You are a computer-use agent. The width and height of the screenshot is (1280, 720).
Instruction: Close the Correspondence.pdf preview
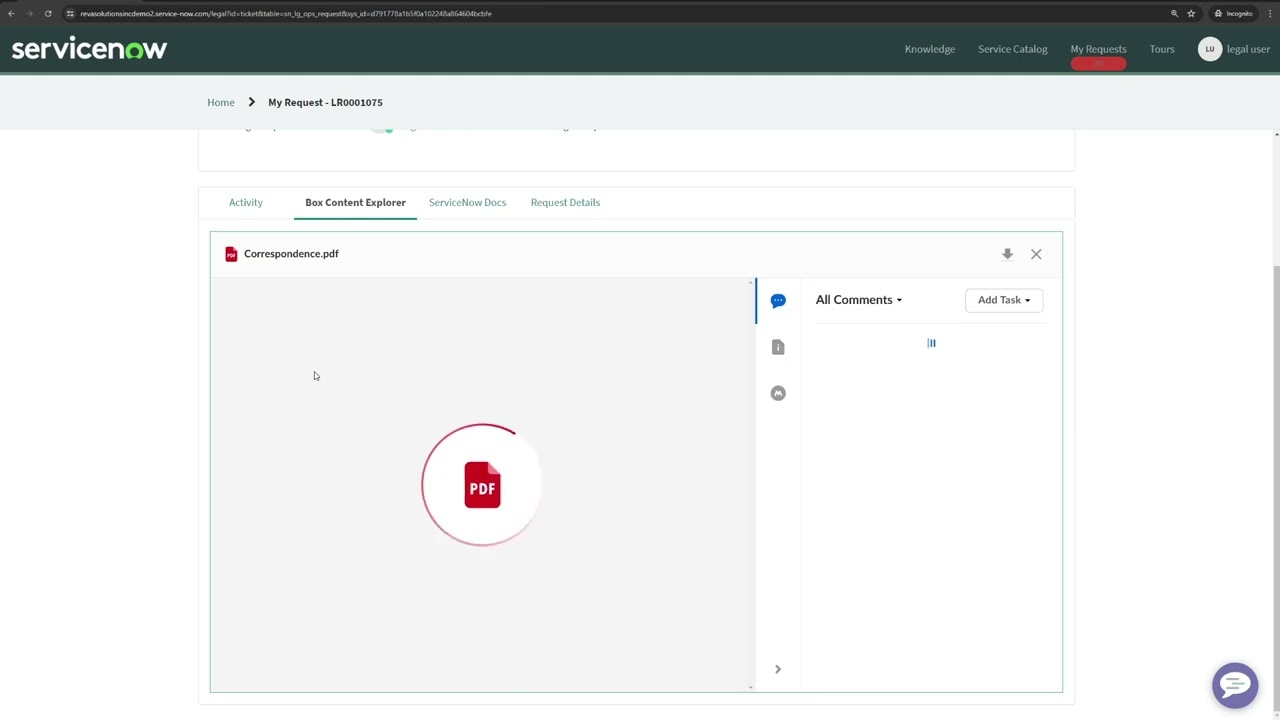1036,254
